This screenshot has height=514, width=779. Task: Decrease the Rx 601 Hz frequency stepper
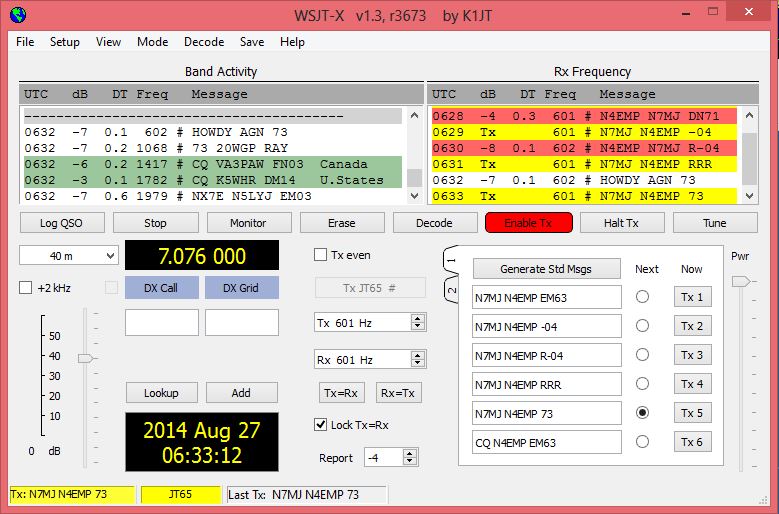pos(418,364)
